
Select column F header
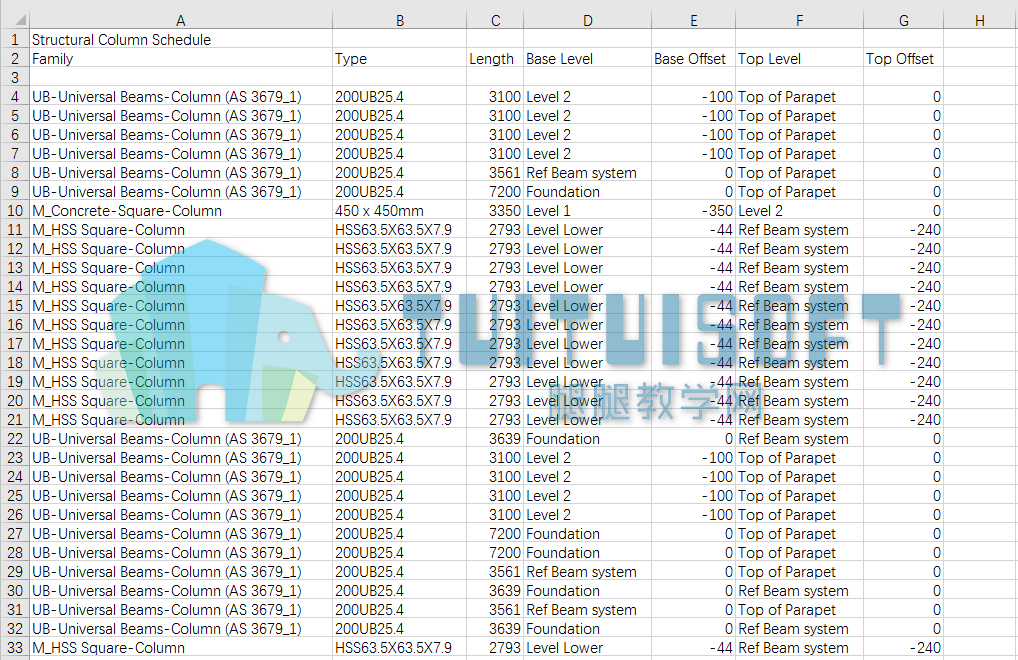point(799,20)
